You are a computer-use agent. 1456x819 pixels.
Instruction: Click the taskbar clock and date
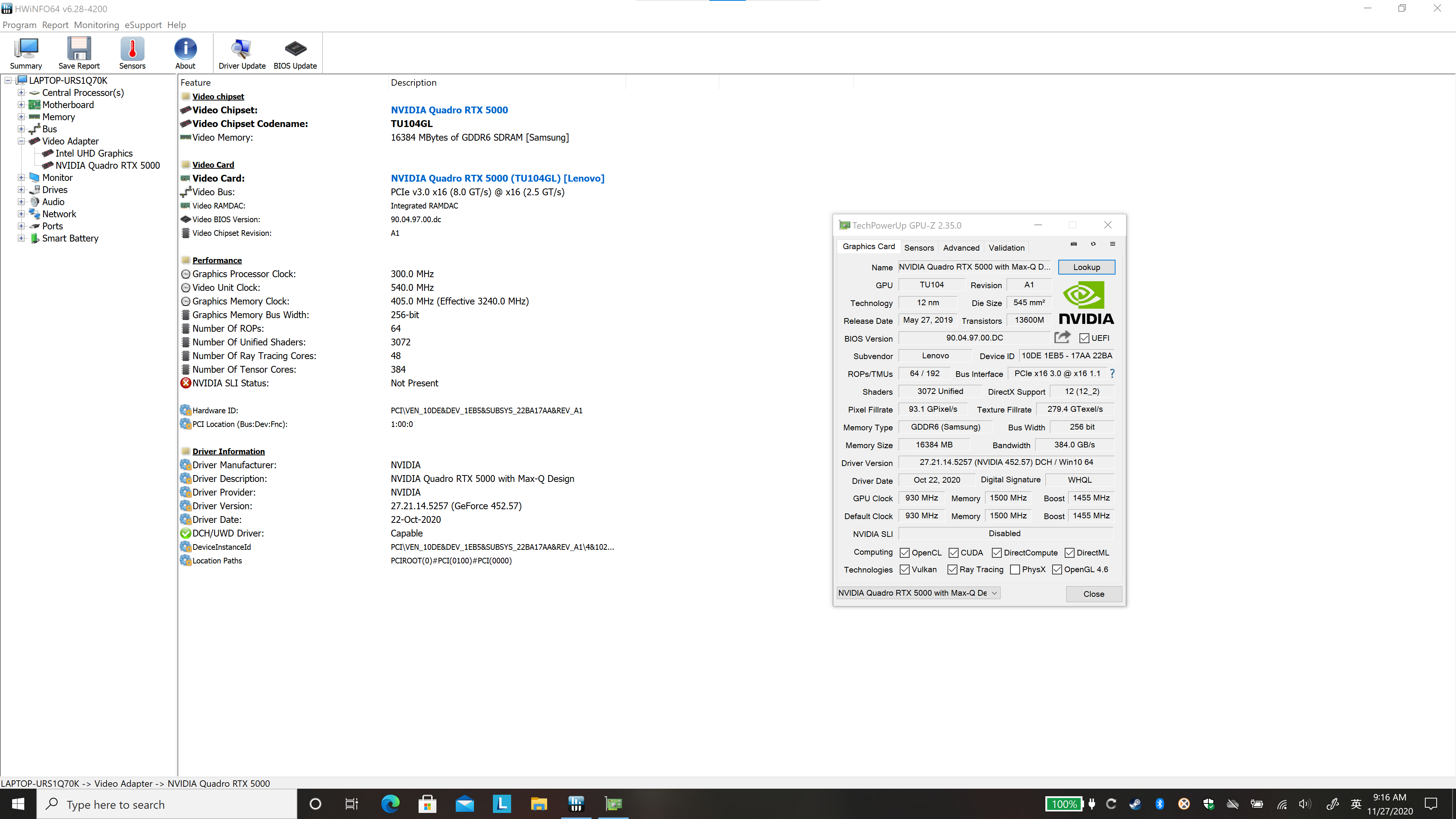(x=1390, y=804)
